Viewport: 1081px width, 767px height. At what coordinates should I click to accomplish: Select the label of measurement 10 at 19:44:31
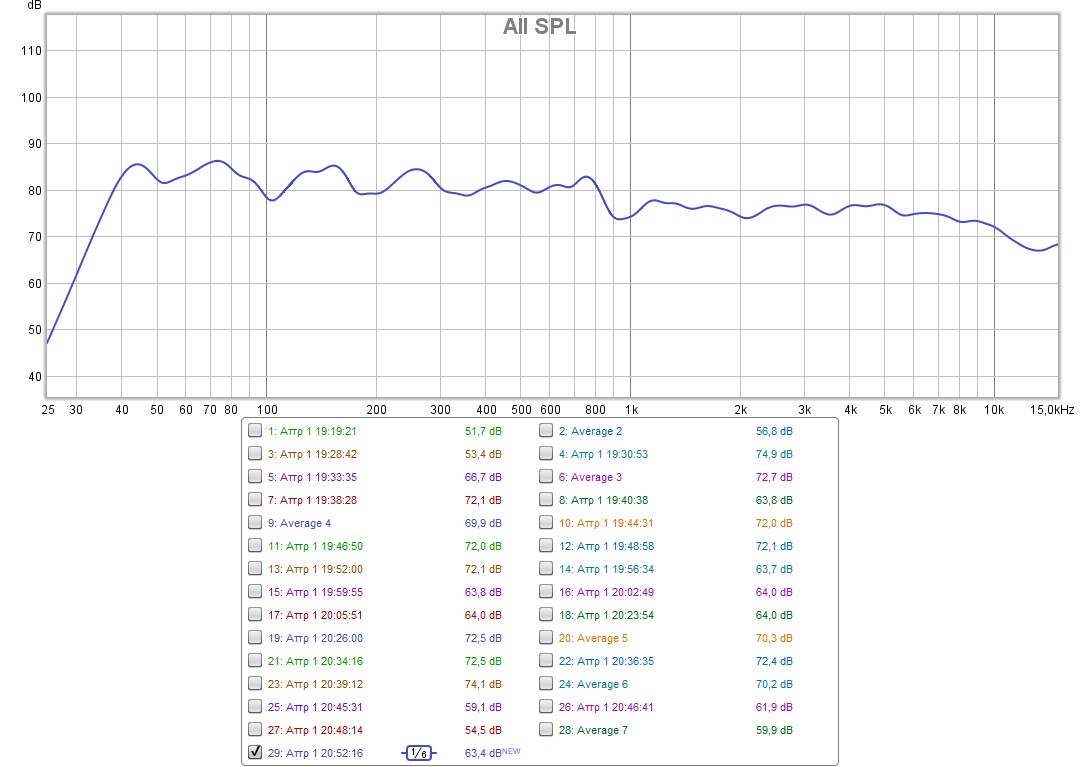pyautogui.click(x=605, y=523)
